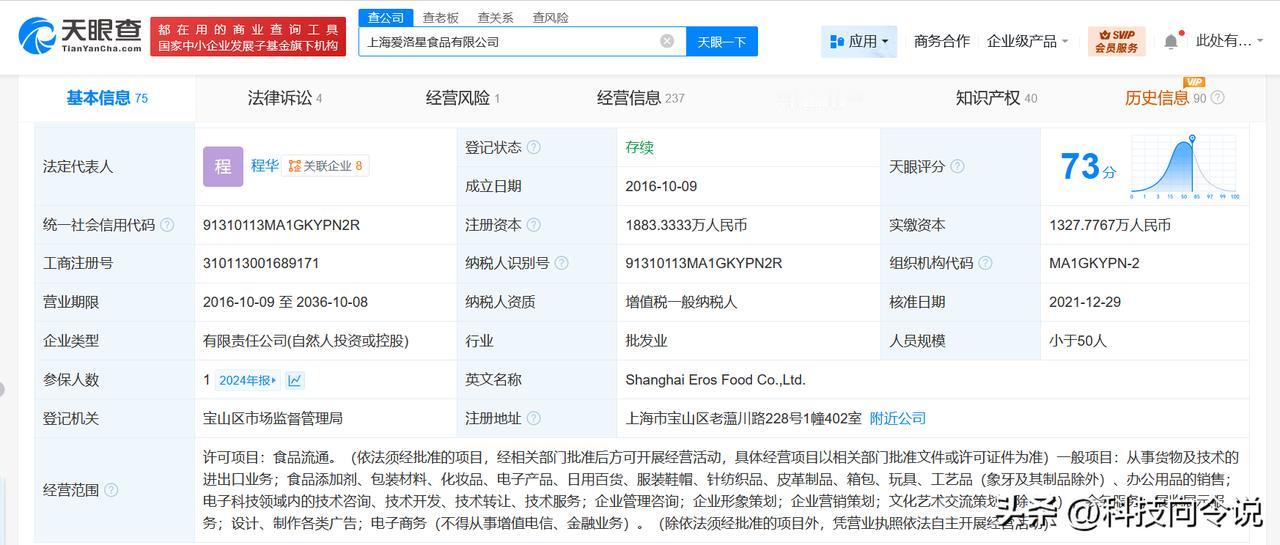Switch to 查老板 search tab
Image resolution: width=1280 pixels, height=545 pixels.
(440, 18)
